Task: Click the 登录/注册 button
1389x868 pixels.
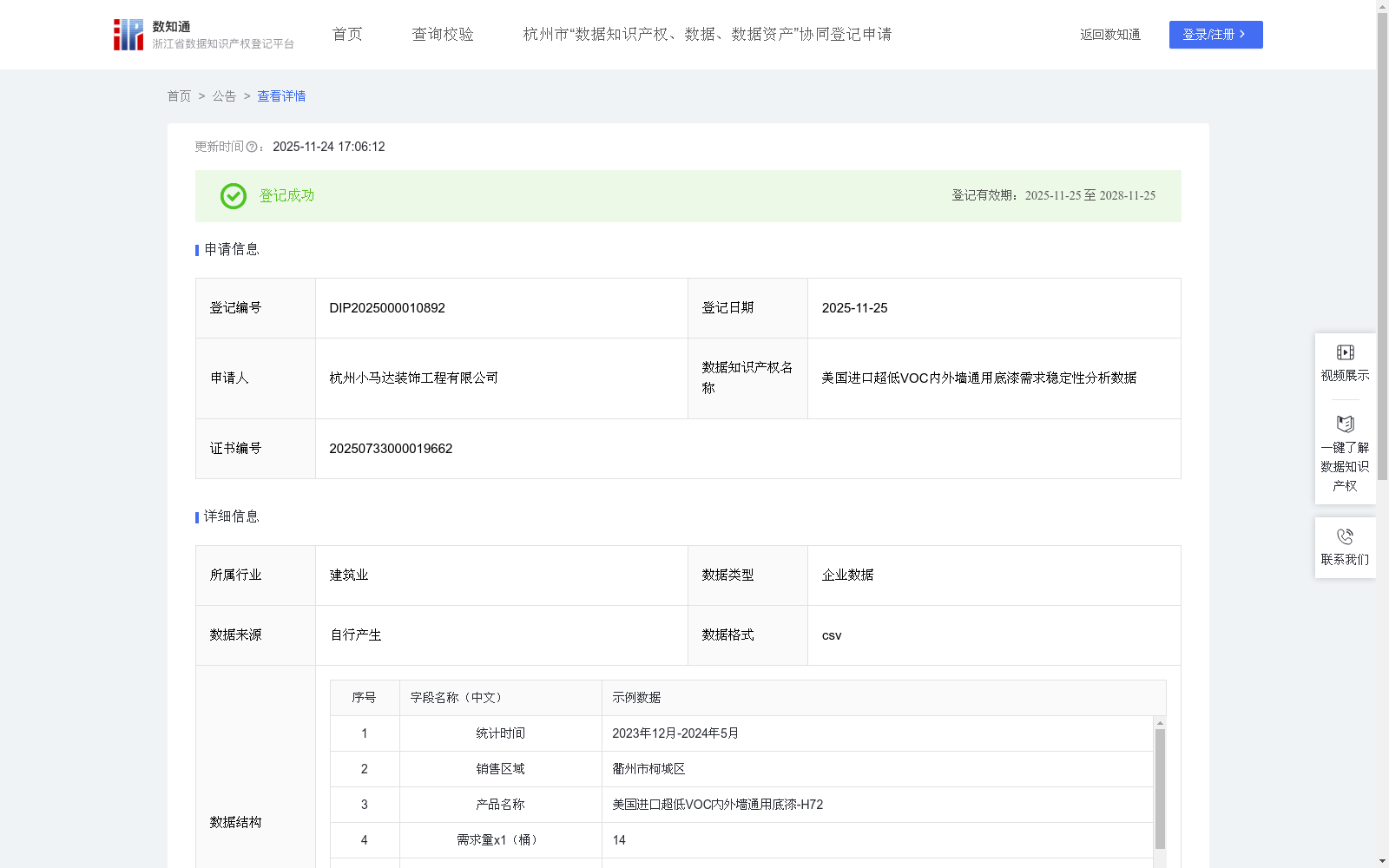Action: click(1215, 35)
